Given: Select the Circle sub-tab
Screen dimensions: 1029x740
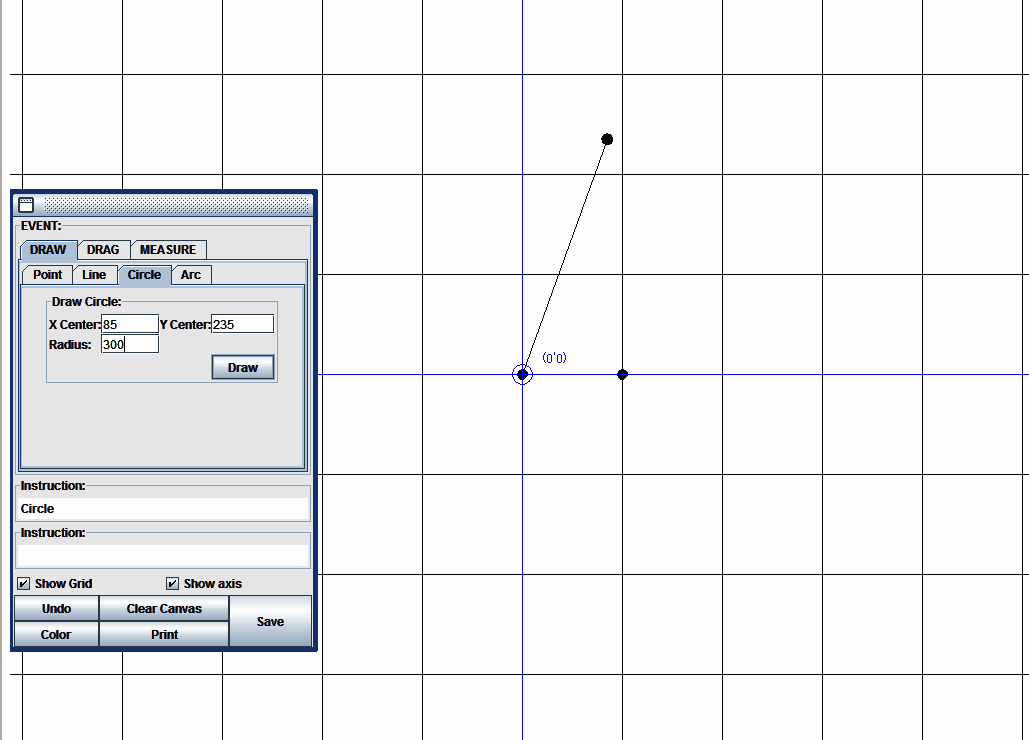Looking at the screenshot, I should (144, 275).
